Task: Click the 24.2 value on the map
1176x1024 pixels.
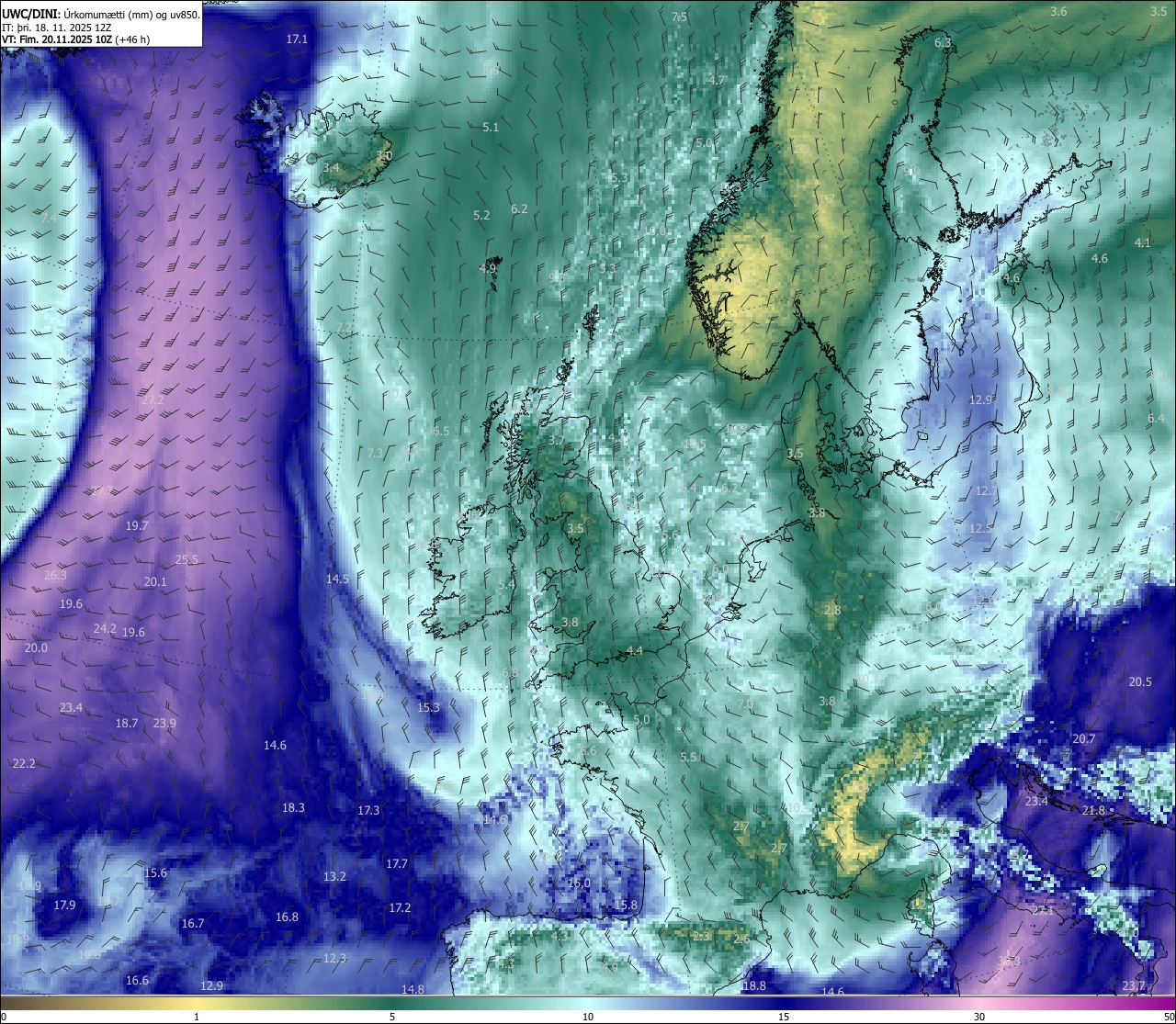Action: click(x=105, y=629)
